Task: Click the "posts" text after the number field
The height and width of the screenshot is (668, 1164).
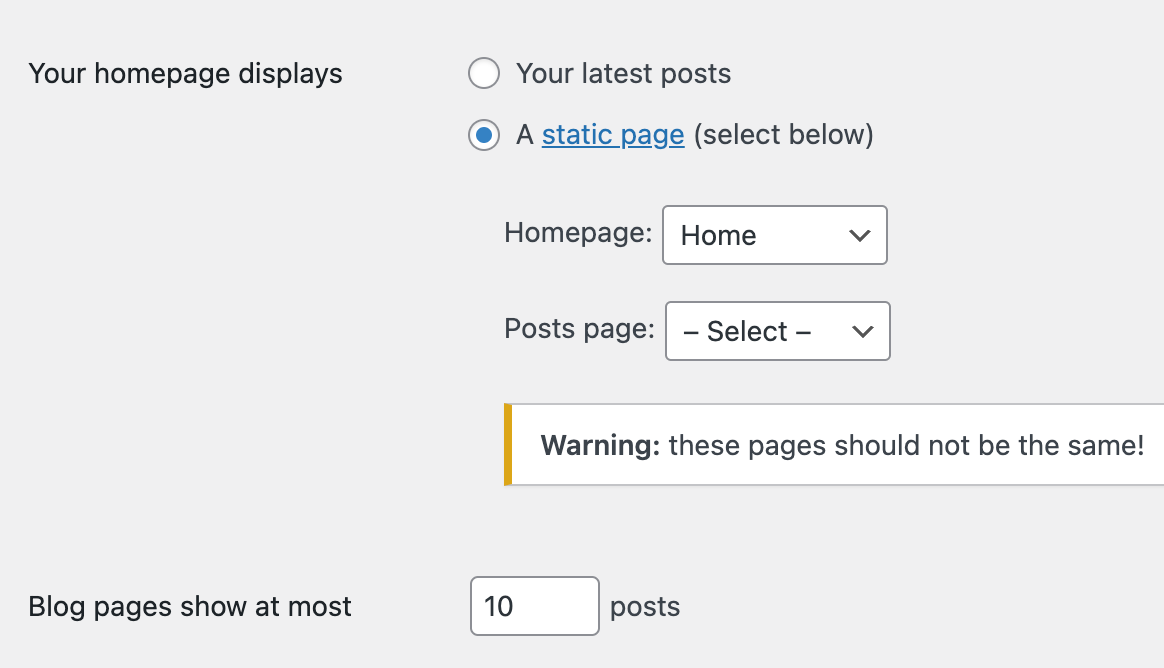Action: pos(645,607)
